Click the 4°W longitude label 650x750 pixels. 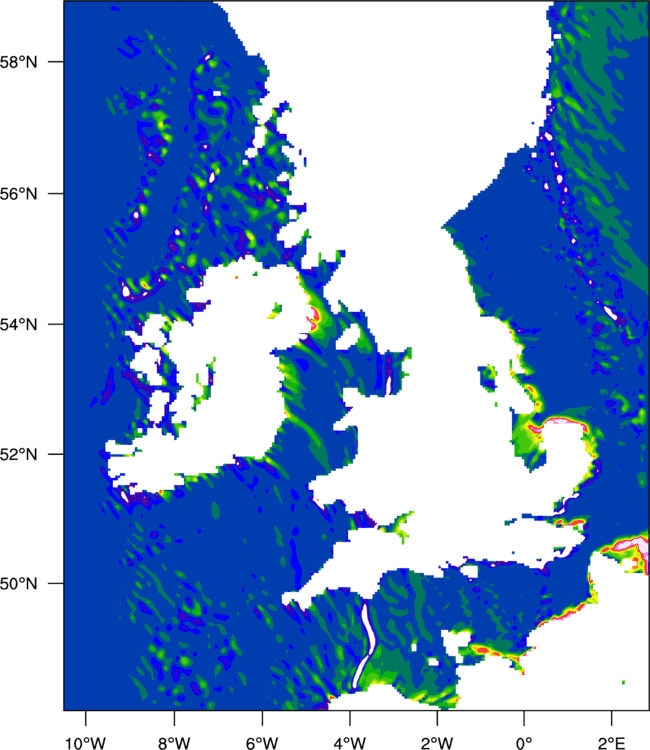[x=350, y=743]
